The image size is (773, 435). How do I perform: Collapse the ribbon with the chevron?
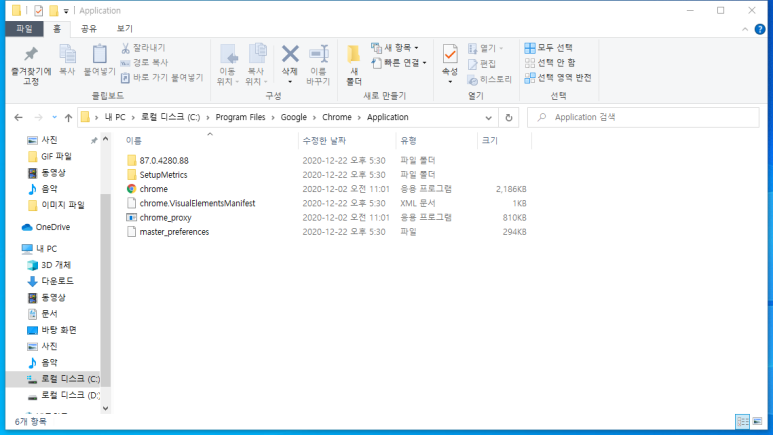745,30
